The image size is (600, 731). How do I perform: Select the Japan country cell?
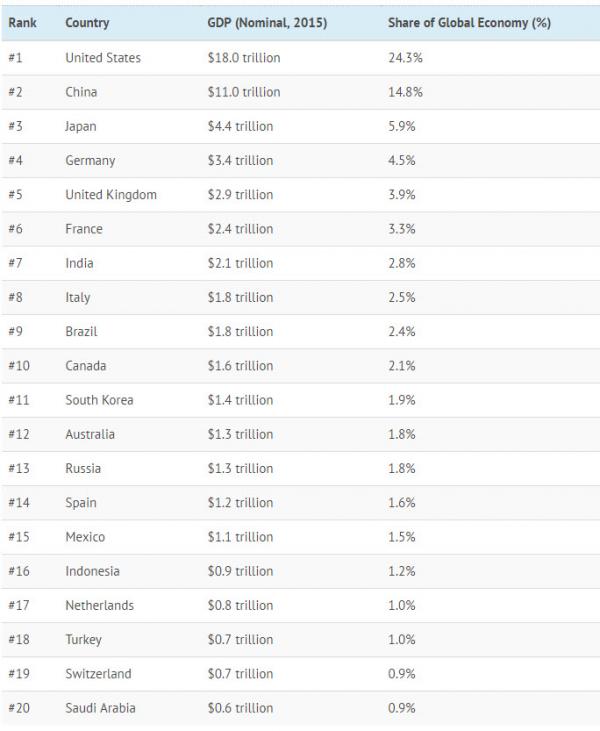[x=81, y=127]
